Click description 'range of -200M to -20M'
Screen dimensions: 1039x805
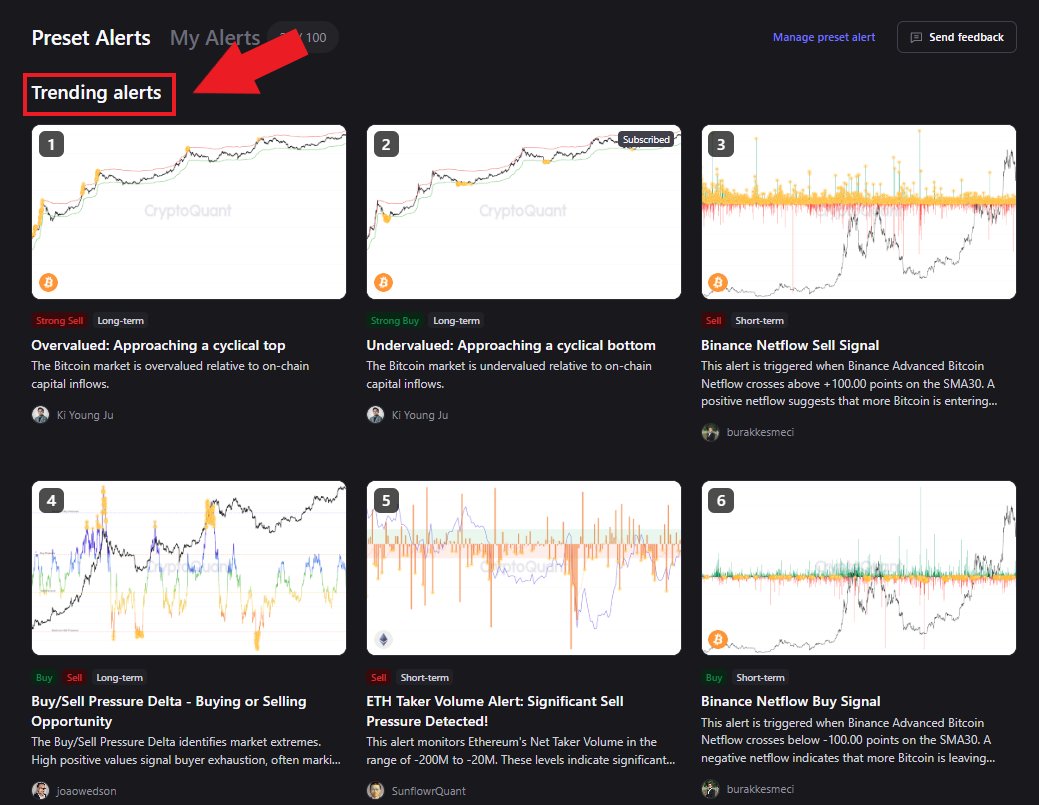[x=521, y=751]
